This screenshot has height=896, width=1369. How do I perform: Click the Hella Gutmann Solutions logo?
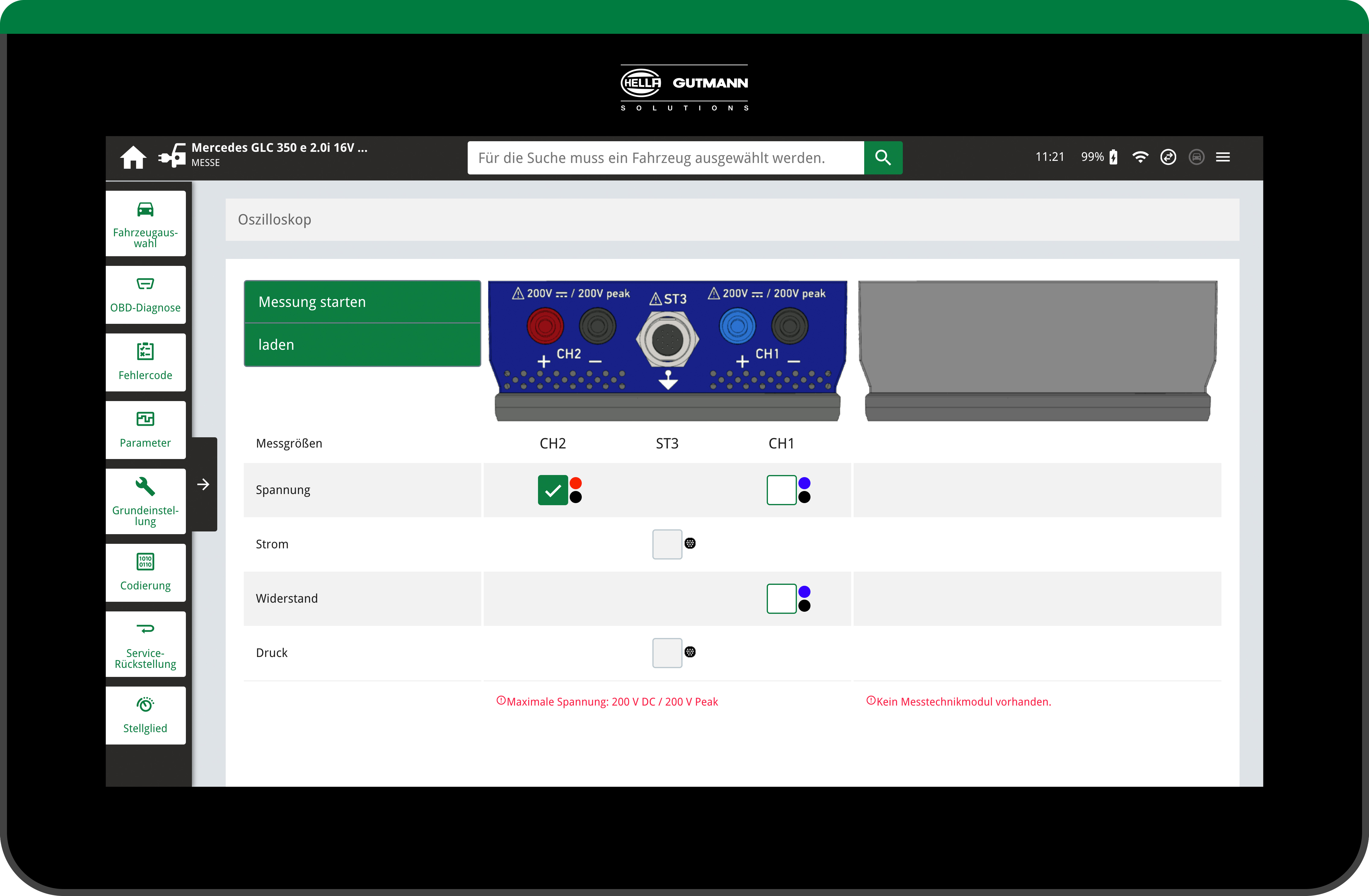(x=684, y=88)
